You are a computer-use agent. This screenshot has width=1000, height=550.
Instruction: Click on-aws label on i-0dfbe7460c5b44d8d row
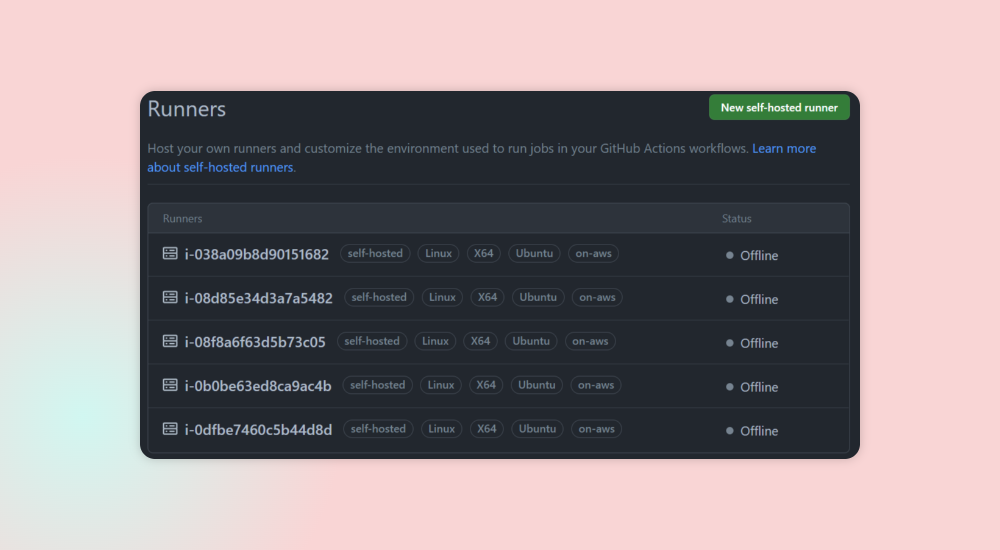[x=596, y=429]
